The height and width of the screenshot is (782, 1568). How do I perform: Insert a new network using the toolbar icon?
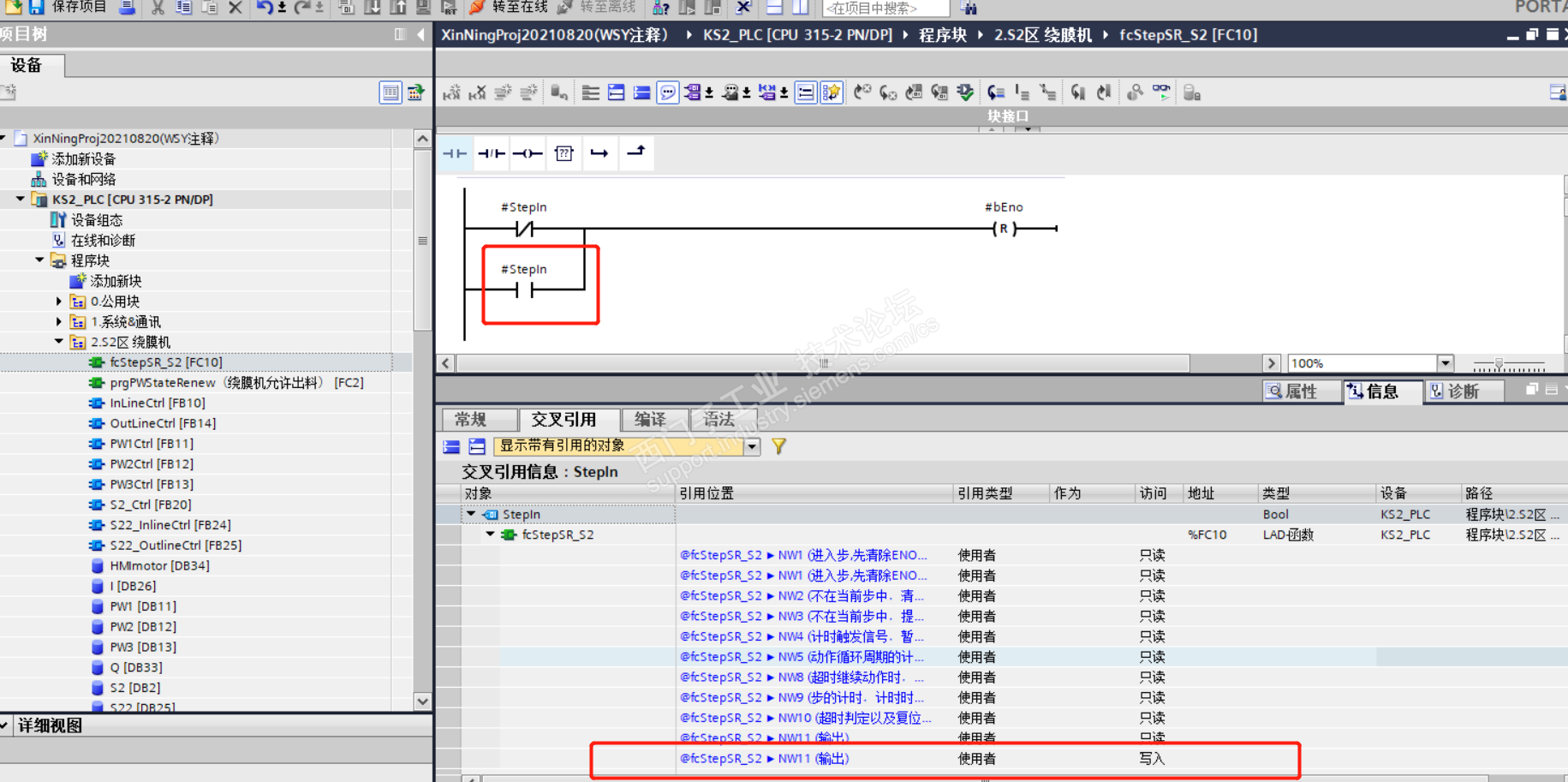point(452,93)
